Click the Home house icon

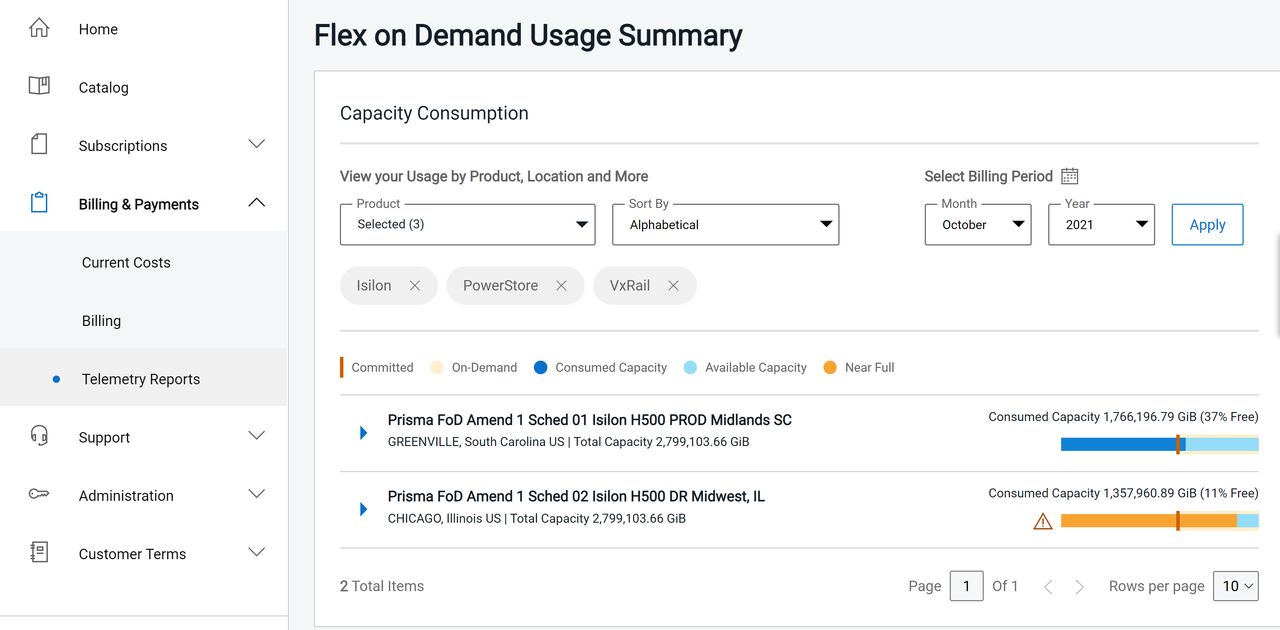tap(39, 28)
